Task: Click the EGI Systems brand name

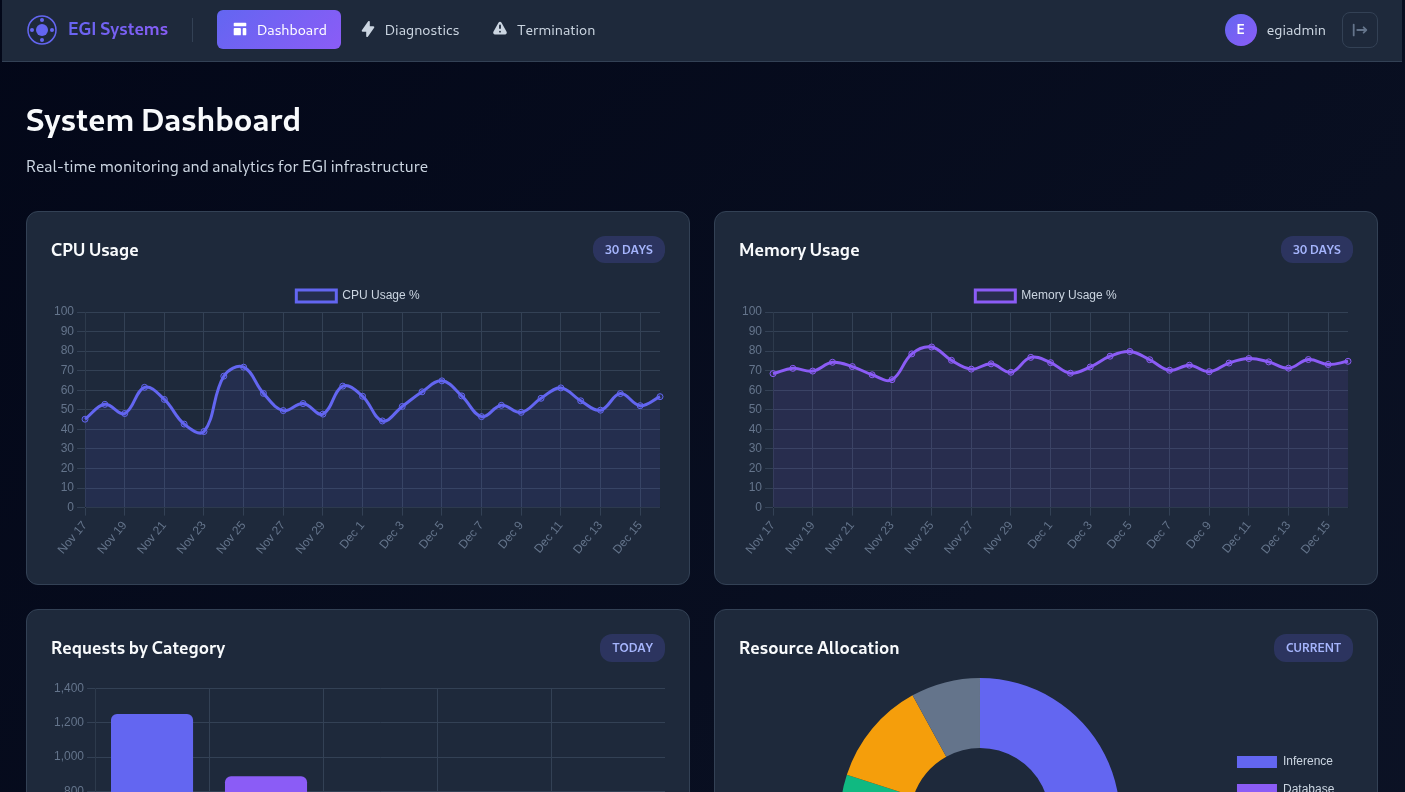Action: point(118,30)
